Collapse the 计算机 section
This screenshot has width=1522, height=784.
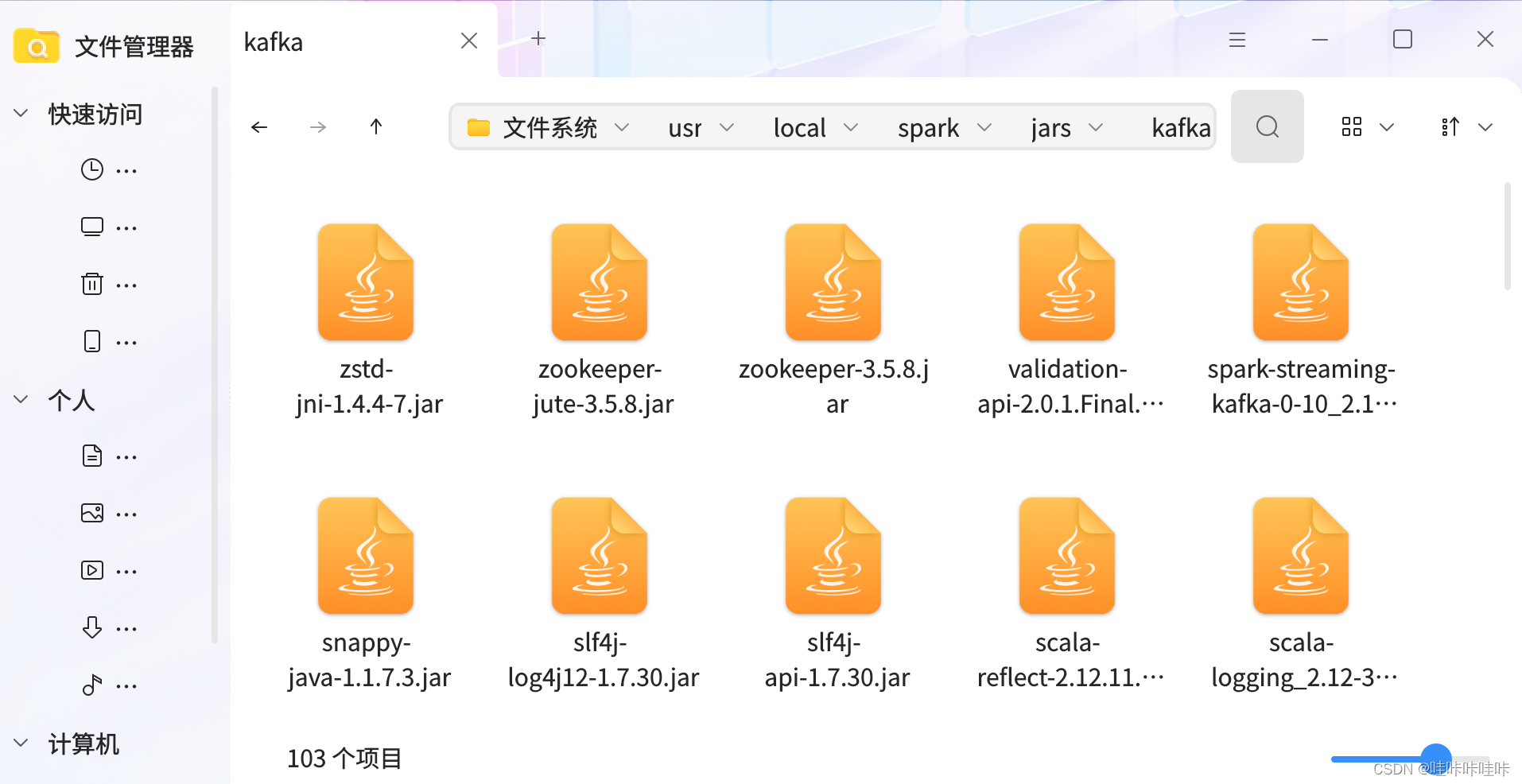click(21, 743)
